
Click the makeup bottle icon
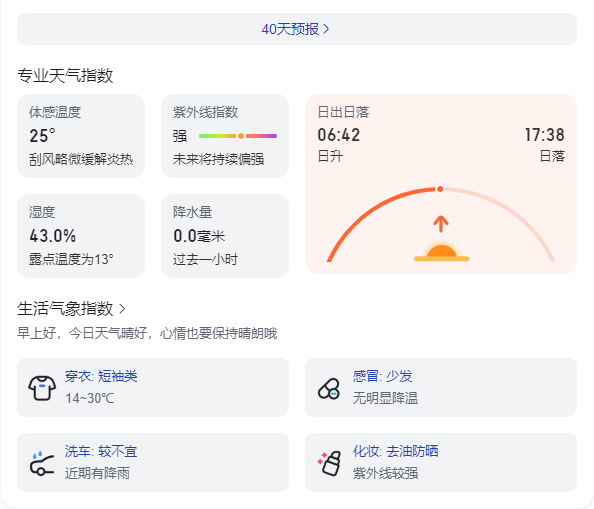click(329, 463)
